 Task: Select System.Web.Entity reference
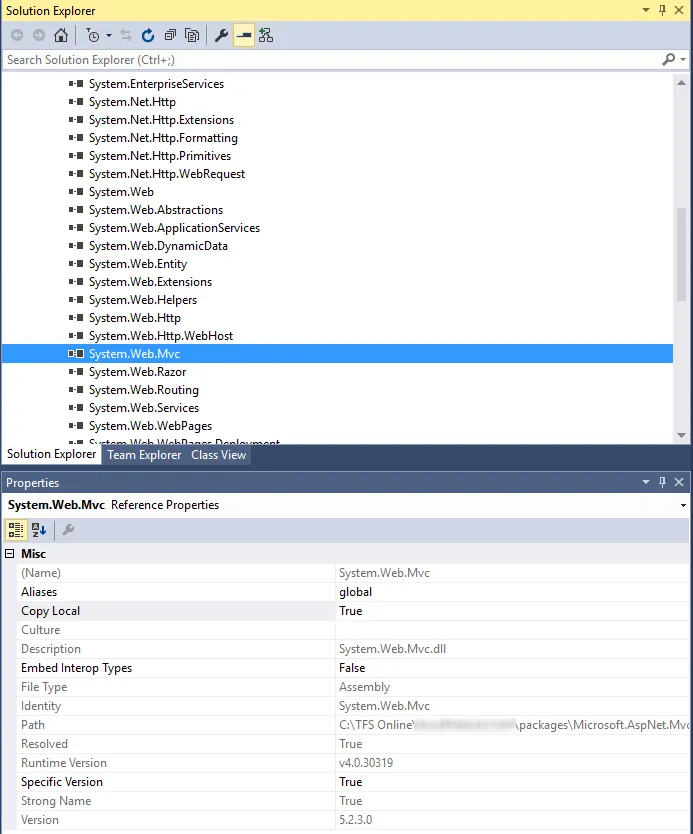click(138, 264)
